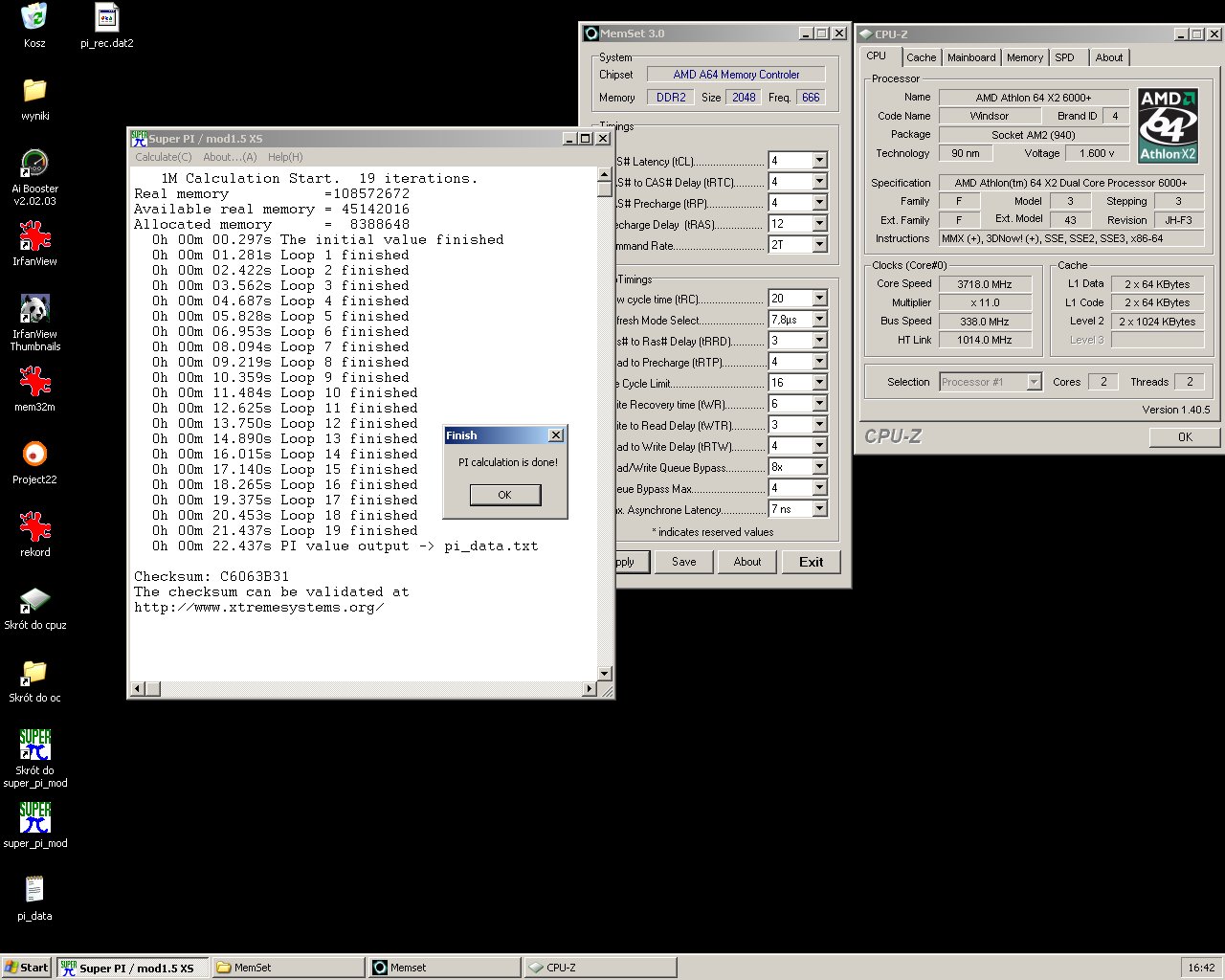Screen dimensions: 1225x980
Task: Click OK button in CPU-Z window
Action: coord(1185,436)
